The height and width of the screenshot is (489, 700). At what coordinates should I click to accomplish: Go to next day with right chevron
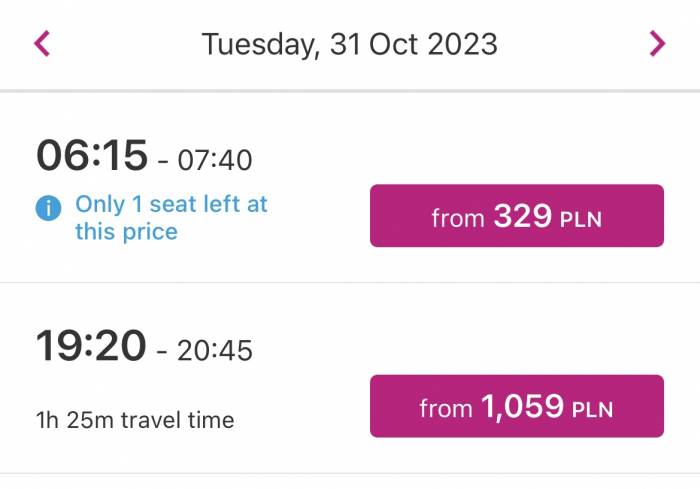[x=657, y=43]
